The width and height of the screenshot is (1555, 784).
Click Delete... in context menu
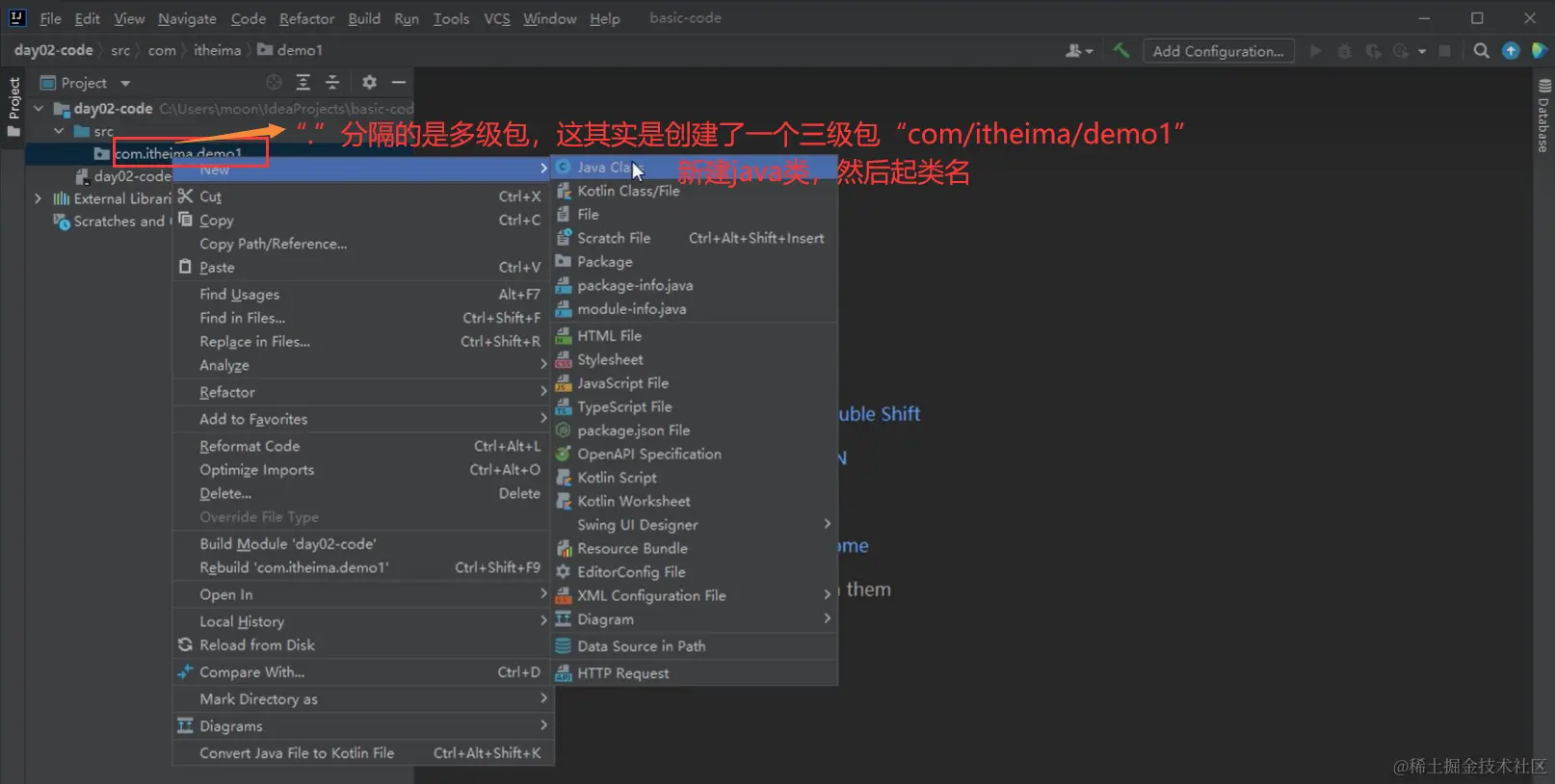tap(363, 494)
